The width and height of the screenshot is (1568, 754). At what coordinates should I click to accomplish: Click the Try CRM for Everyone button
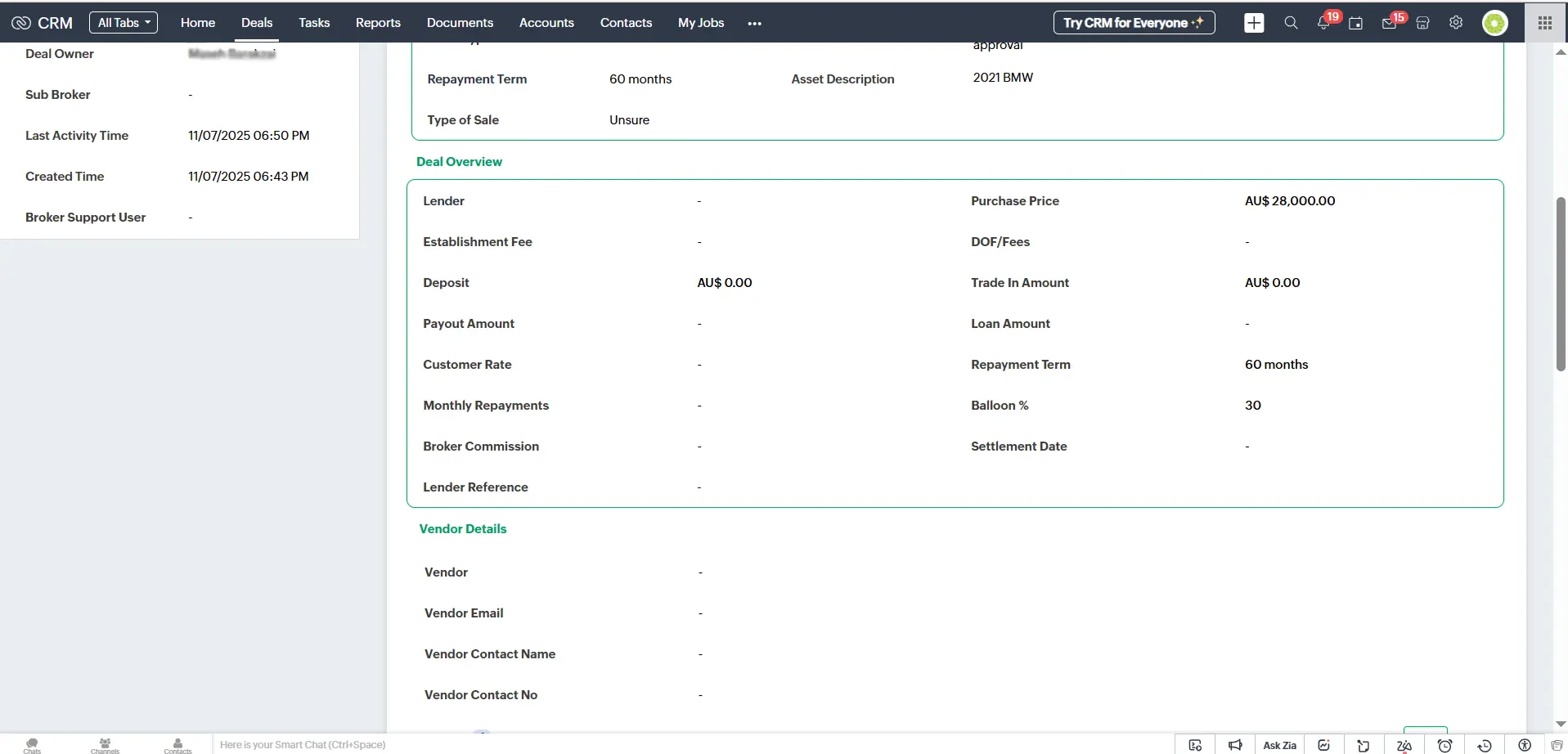tap(1134, 22)
